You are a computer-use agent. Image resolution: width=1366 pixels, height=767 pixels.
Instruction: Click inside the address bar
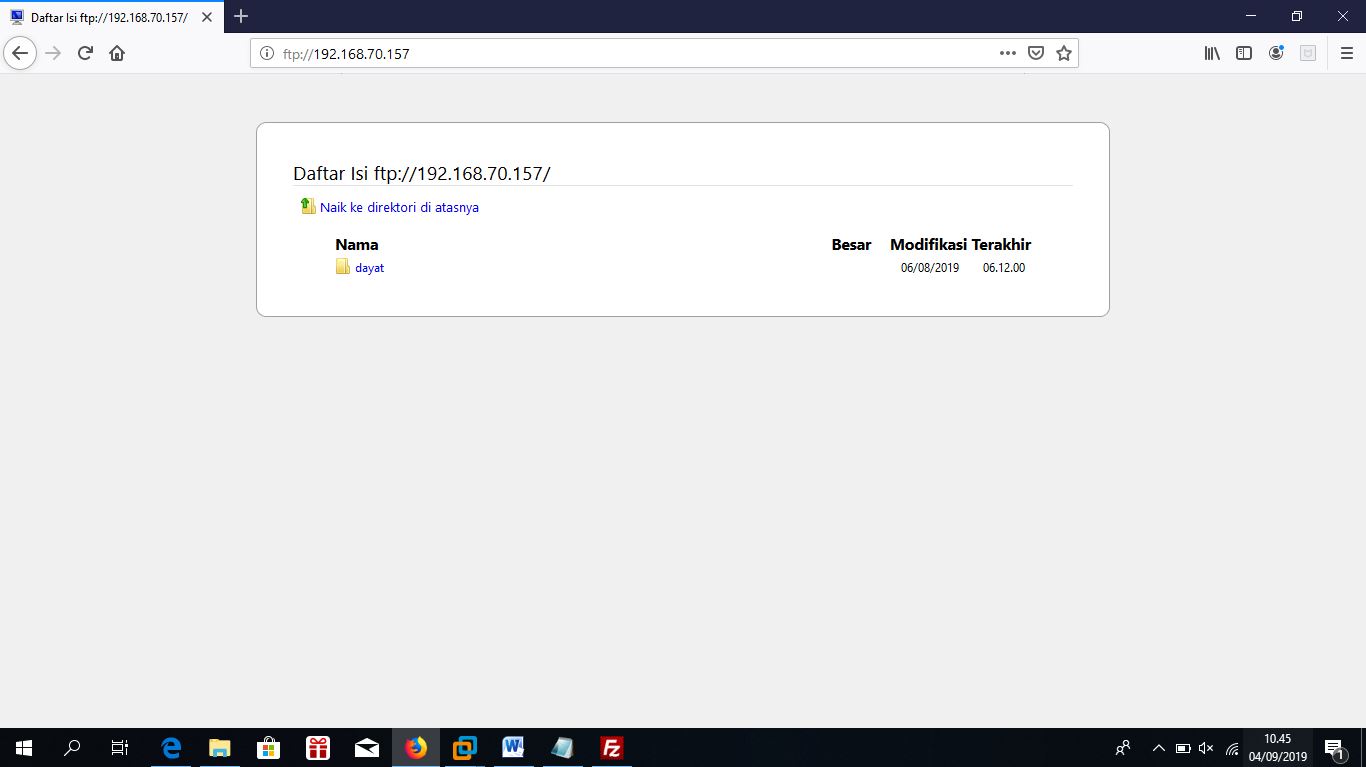[600, 53]
